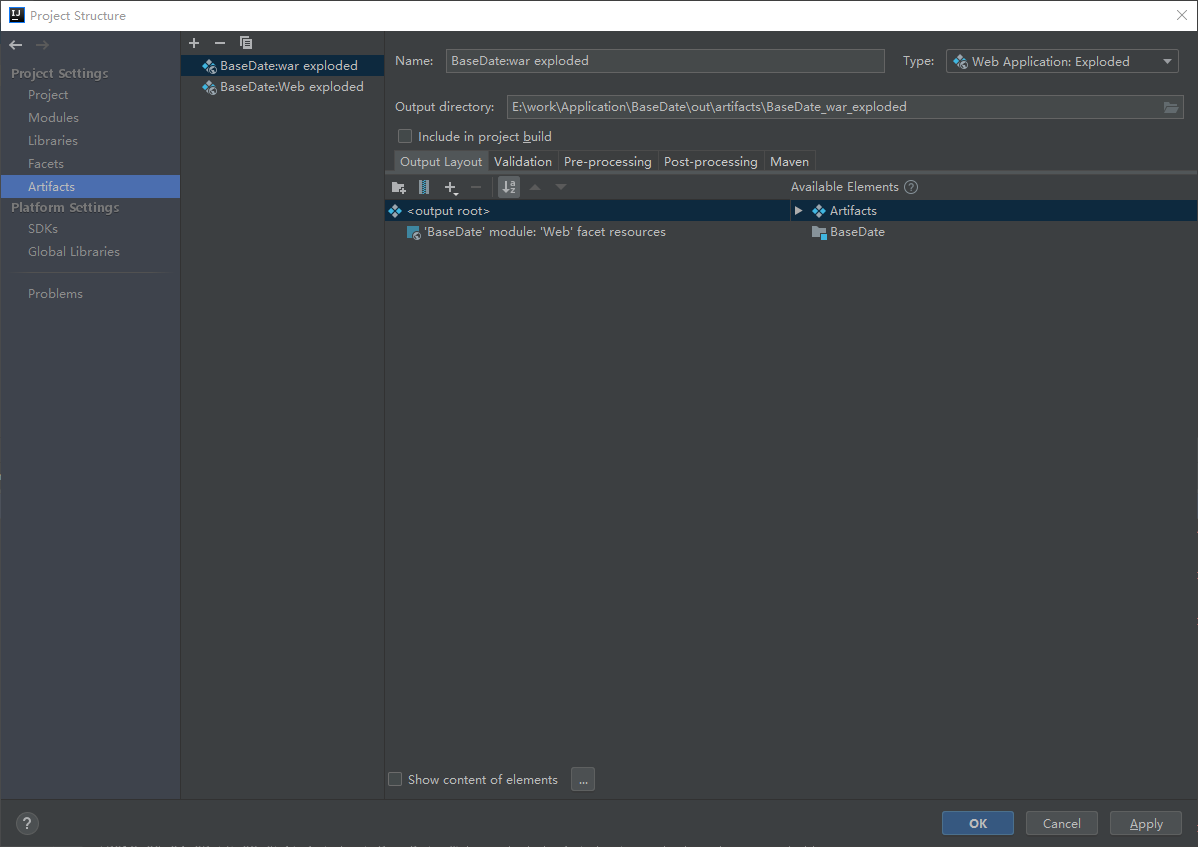Open Facets settings
Screen dimensions: 1198x847
(x=46, y=163)
